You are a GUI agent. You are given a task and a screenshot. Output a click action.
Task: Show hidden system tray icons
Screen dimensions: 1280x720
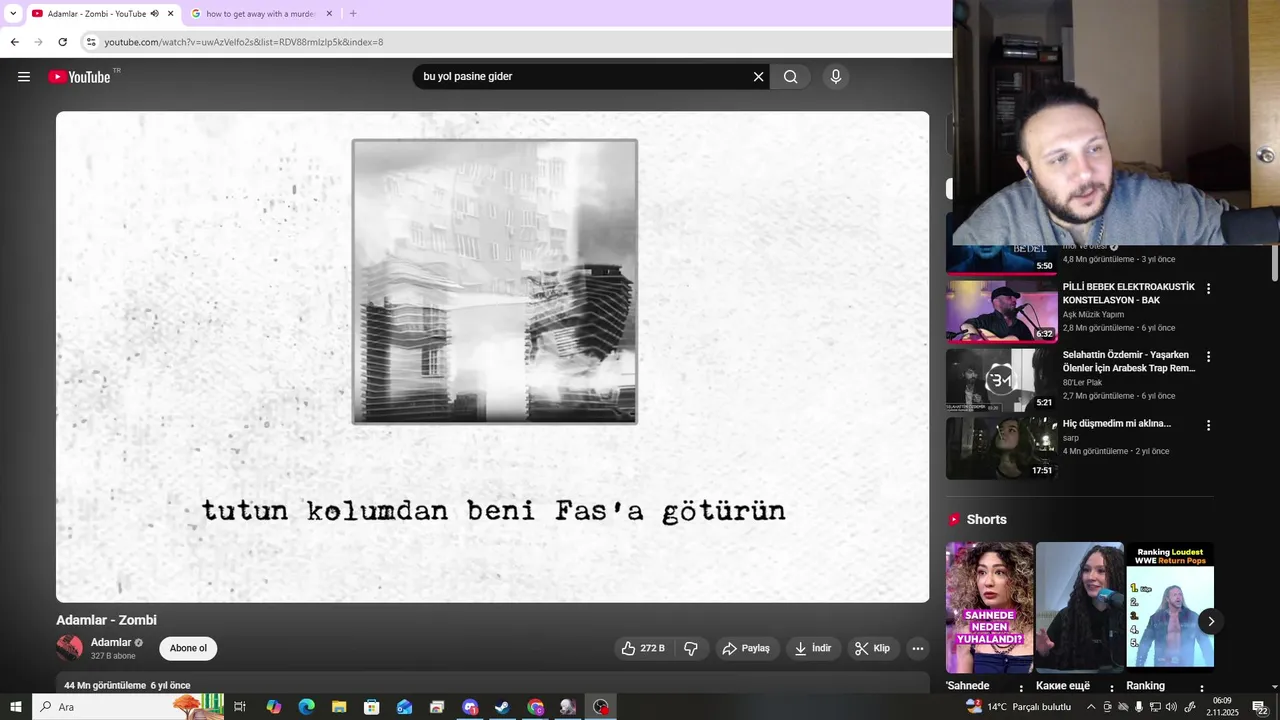1091,707
